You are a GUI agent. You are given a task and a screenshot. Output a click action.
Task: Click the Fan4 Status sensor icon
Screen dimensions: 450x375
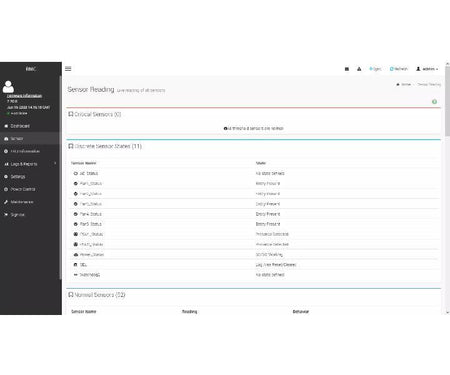tap(76, 214)
